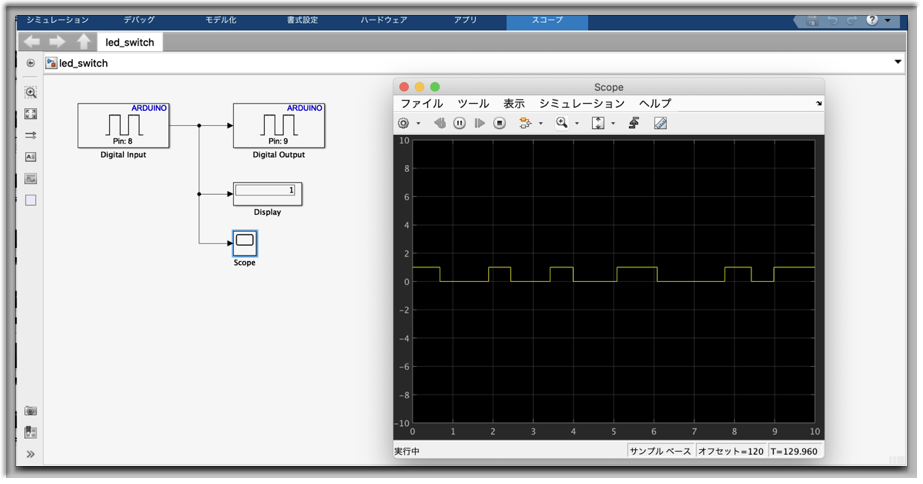The width and height of the screenshot is (923, 484).
Task: Open the 書式設定 ribbon tab
Action: click(303, 20)
